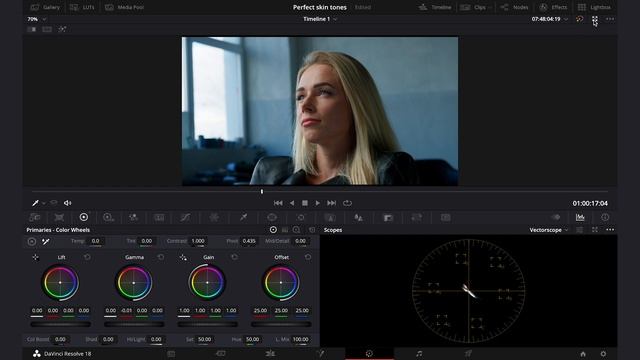Open the Magic Mask palette

point(330,218)
